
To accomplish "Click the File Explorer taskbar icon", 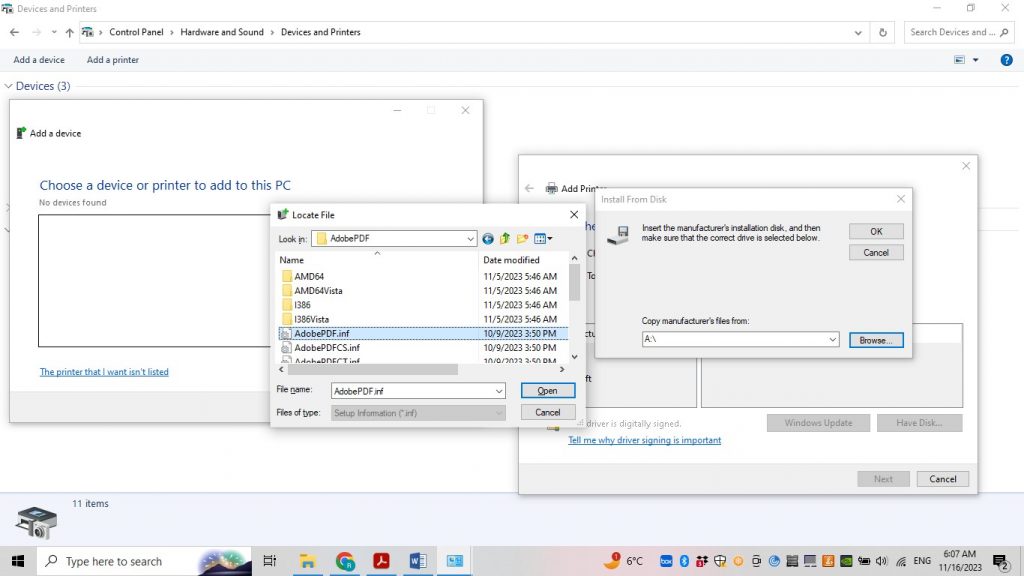I will 307,561.
